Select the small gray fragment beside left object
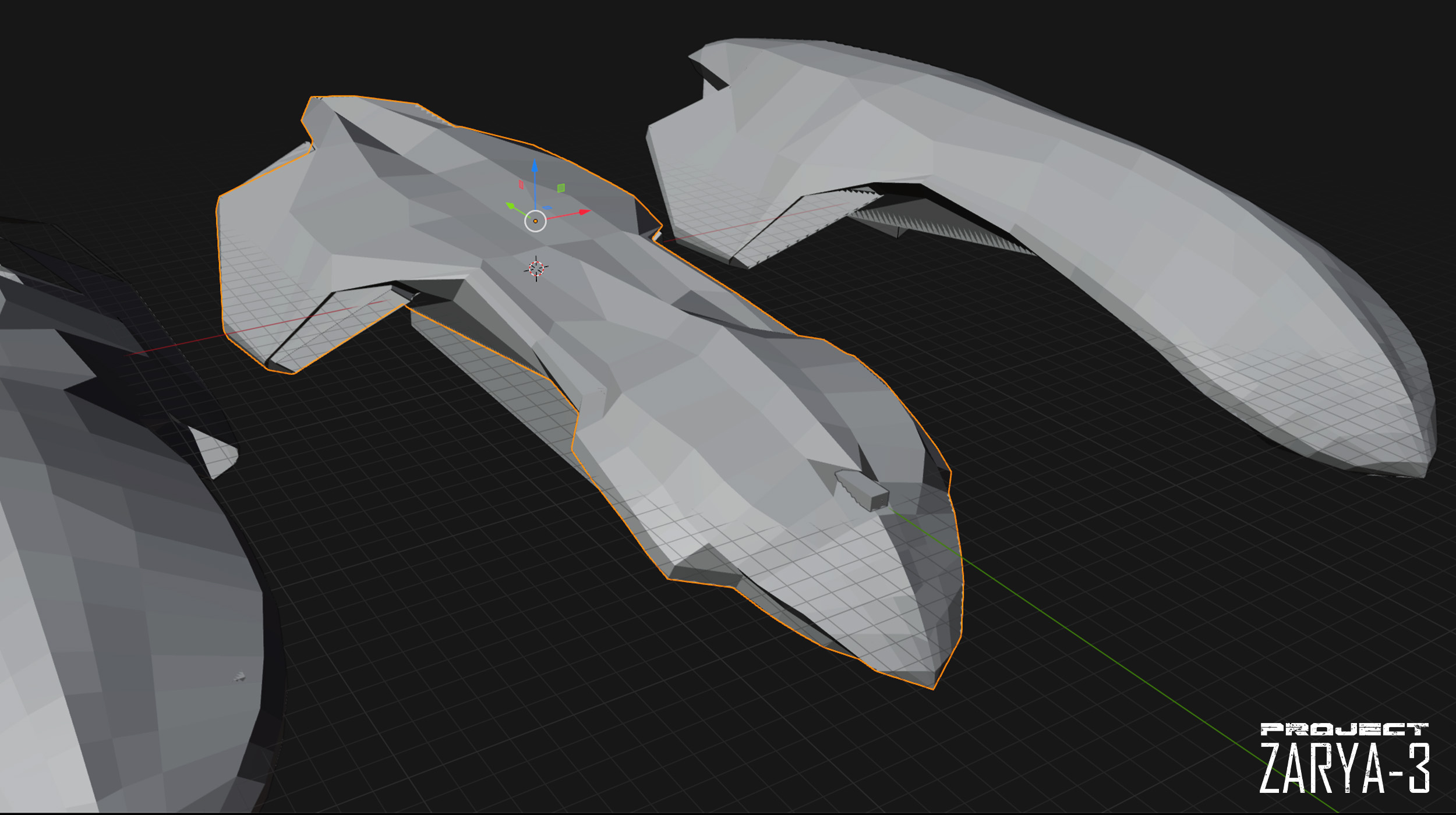This screenshot has width=1456, height=815. pos(215,453)
